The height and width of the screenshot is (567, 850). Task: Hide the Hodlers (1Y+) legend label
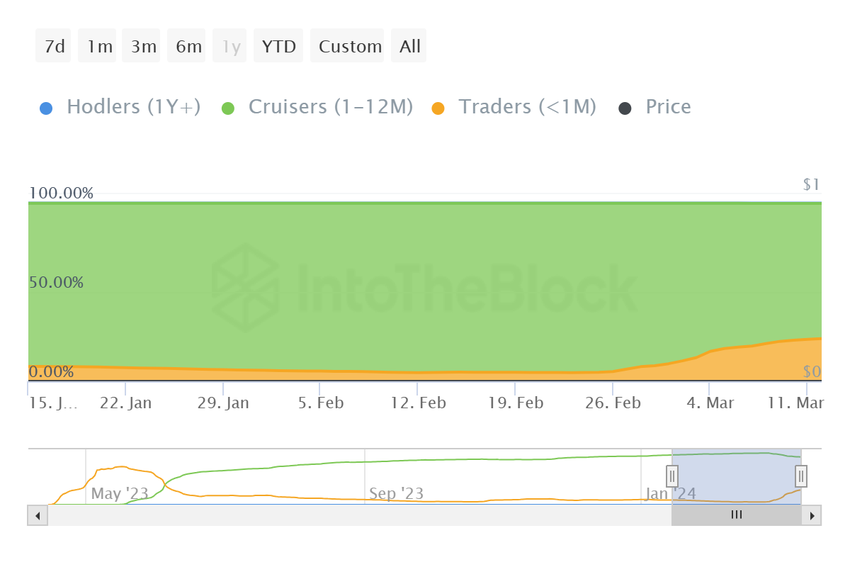click(133, 107)
